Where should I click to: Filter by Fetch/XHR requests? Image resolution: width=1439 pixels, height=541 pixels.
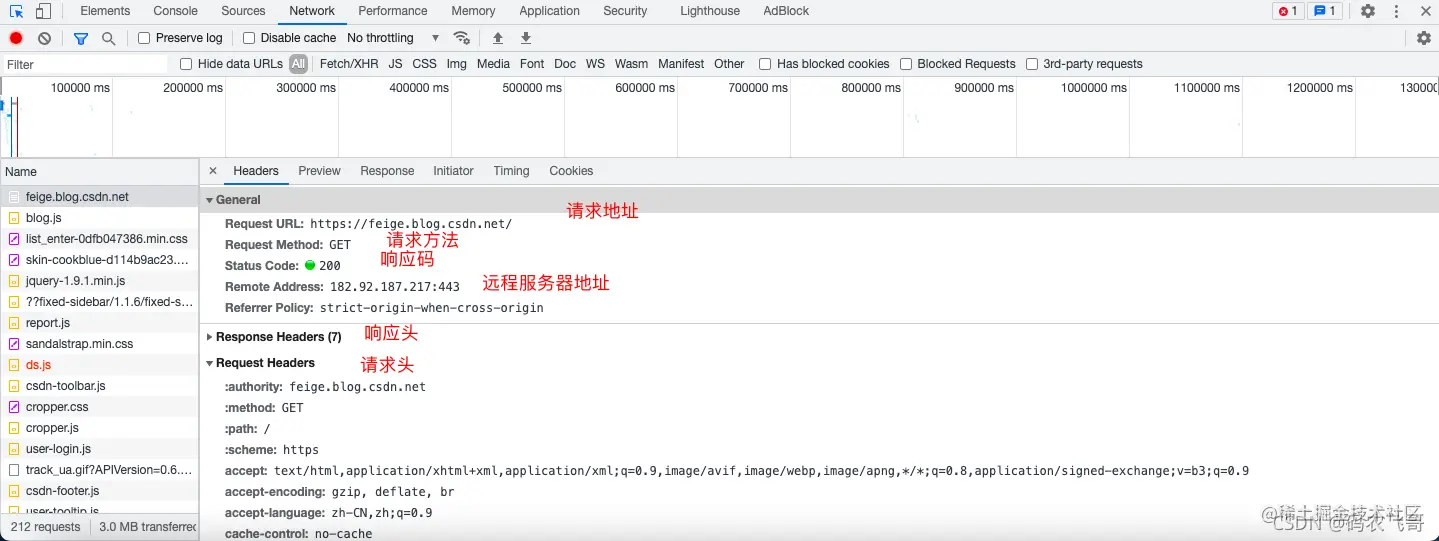(349, 64)
